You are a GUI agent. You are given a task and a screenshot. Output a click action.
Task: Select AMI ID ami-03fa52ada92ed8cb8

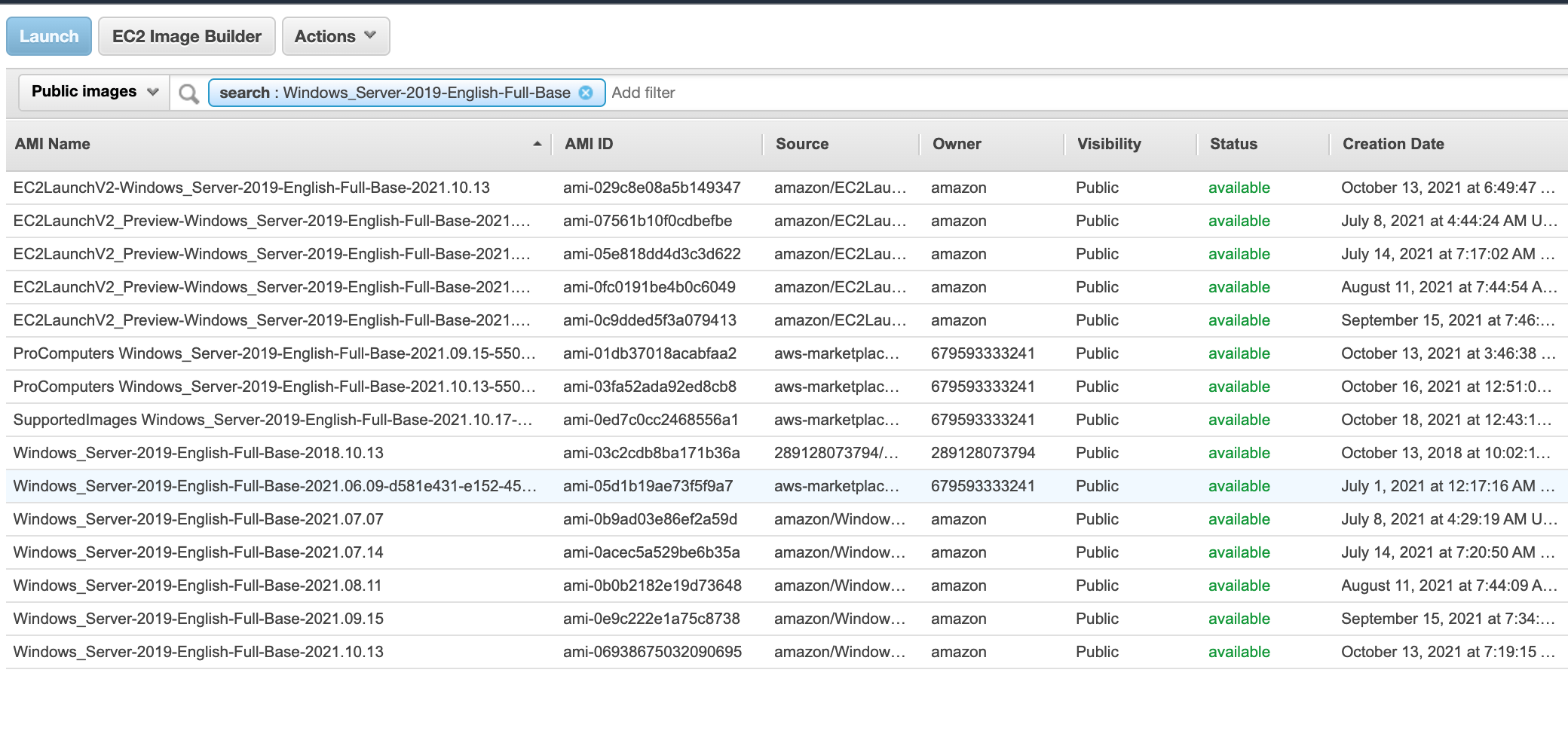click(650, 387)
